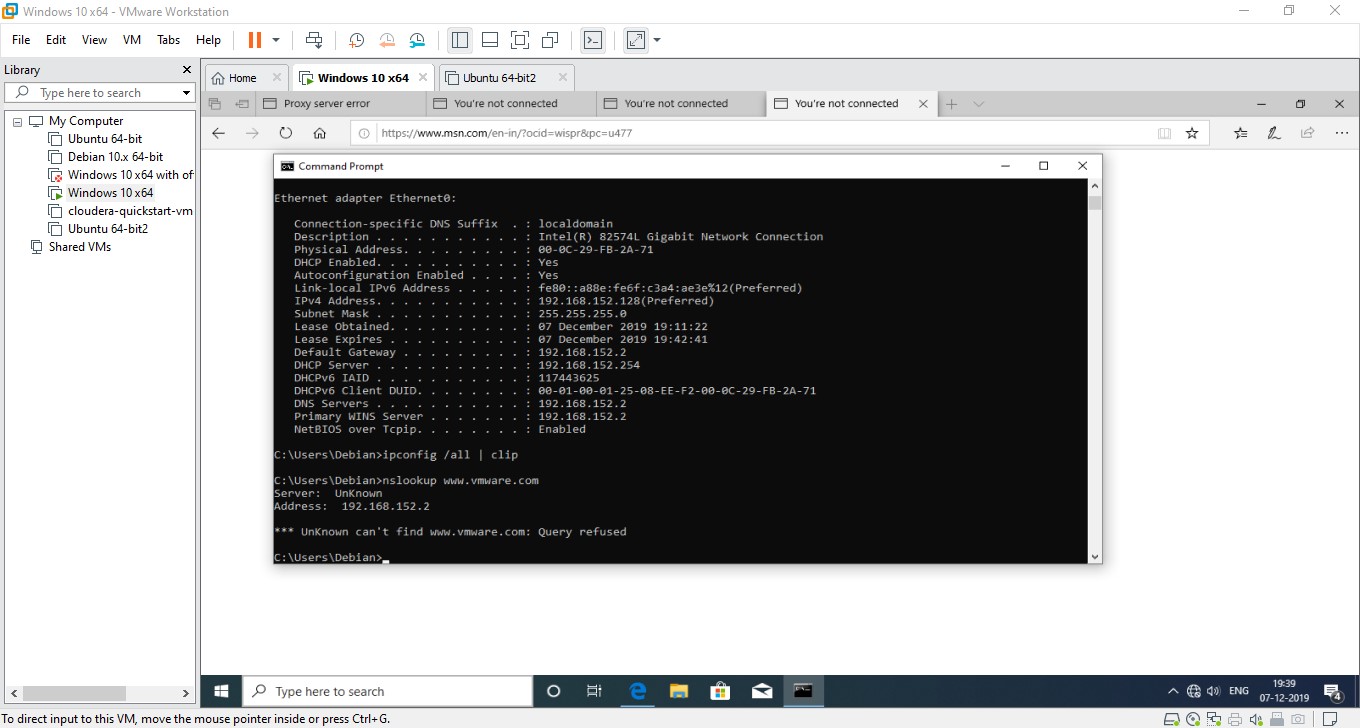Toggle the console view button

593,40
